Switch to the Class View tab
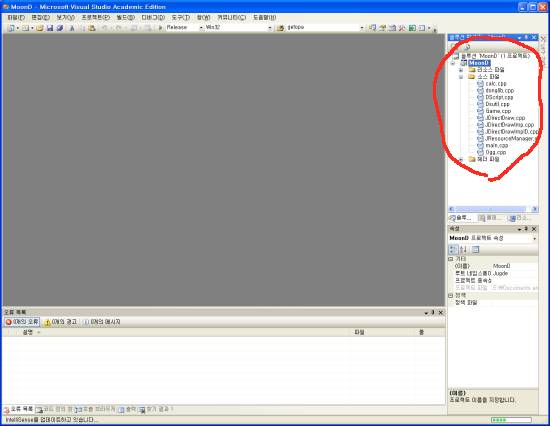This screenshot has width=550, height=426. (x=489, y=218)
